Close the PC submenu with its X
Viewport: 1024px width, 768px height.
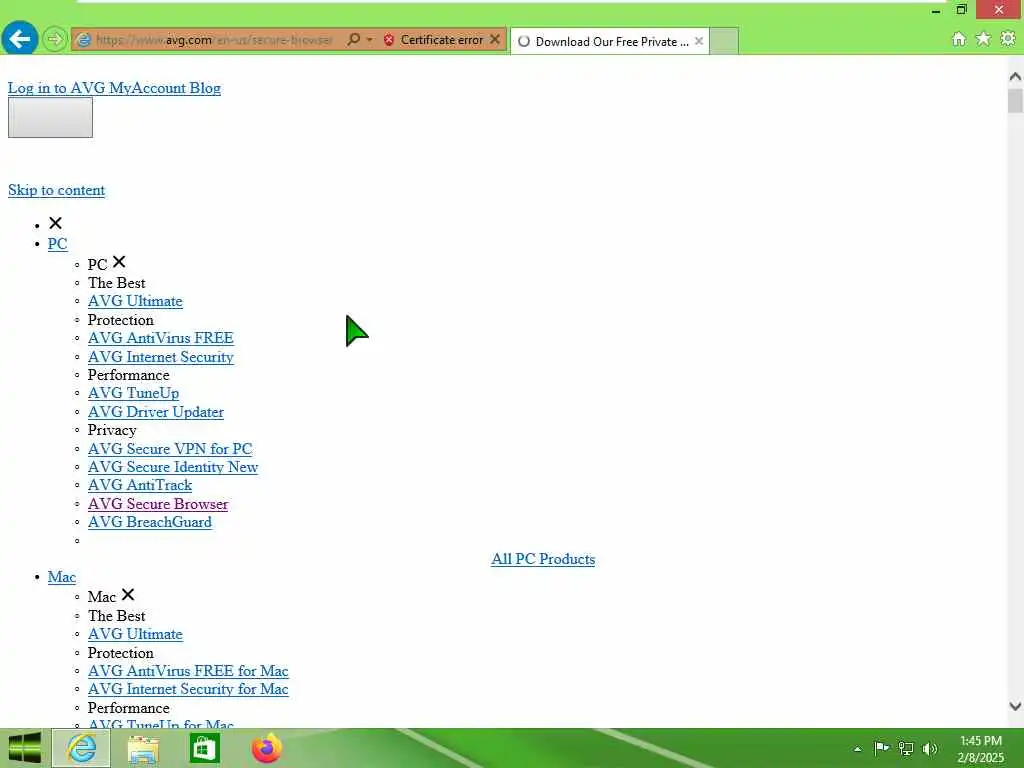(x=119, y=262)
